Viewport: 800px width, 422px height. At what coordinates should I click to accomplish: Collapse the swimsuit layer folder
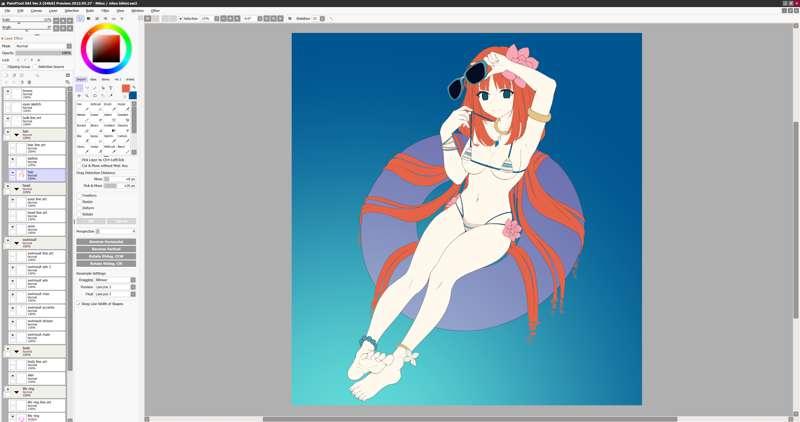tap(16, 243)
